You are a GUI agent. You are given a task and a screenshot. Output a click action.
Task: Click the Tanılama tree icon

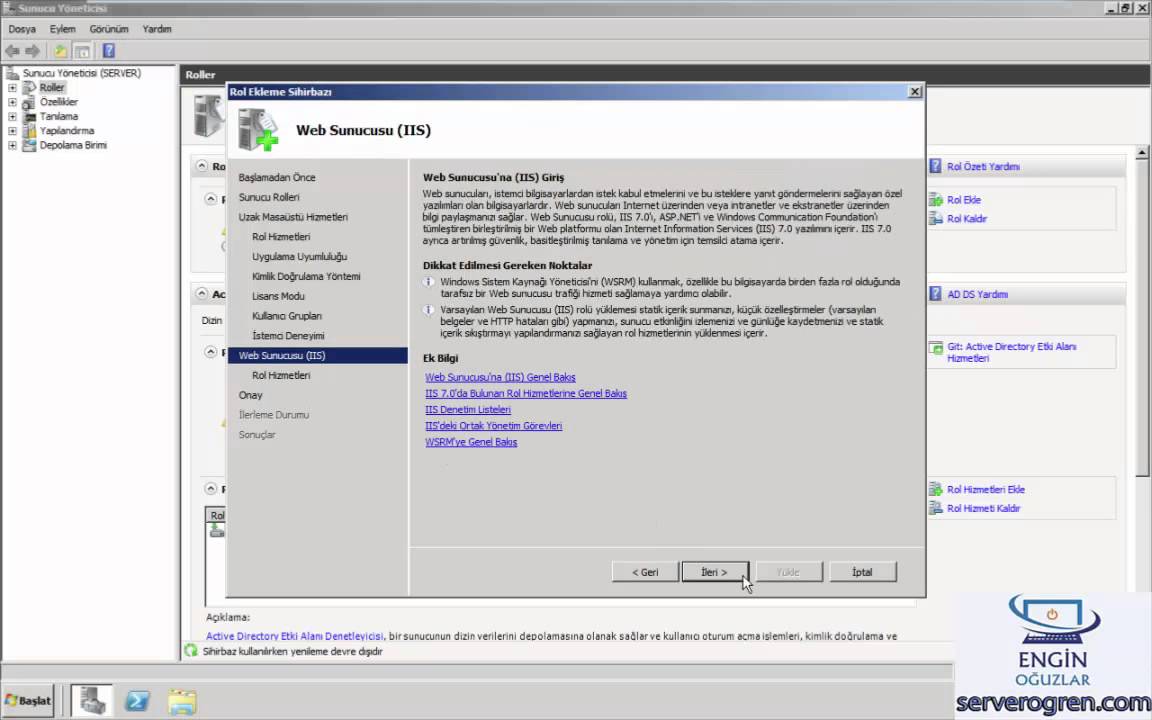(x=29, y=116)
